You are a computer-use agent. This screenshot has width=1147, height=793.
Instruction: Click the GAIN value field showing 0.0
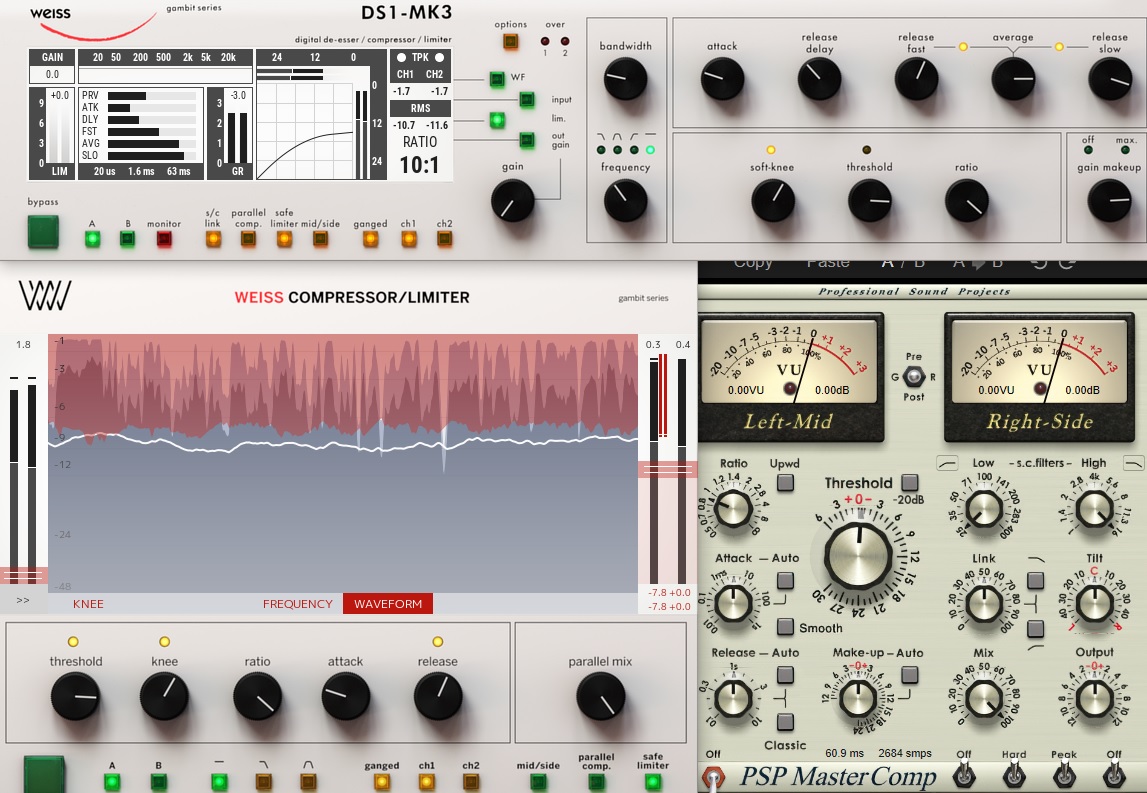tap(52, 74)
